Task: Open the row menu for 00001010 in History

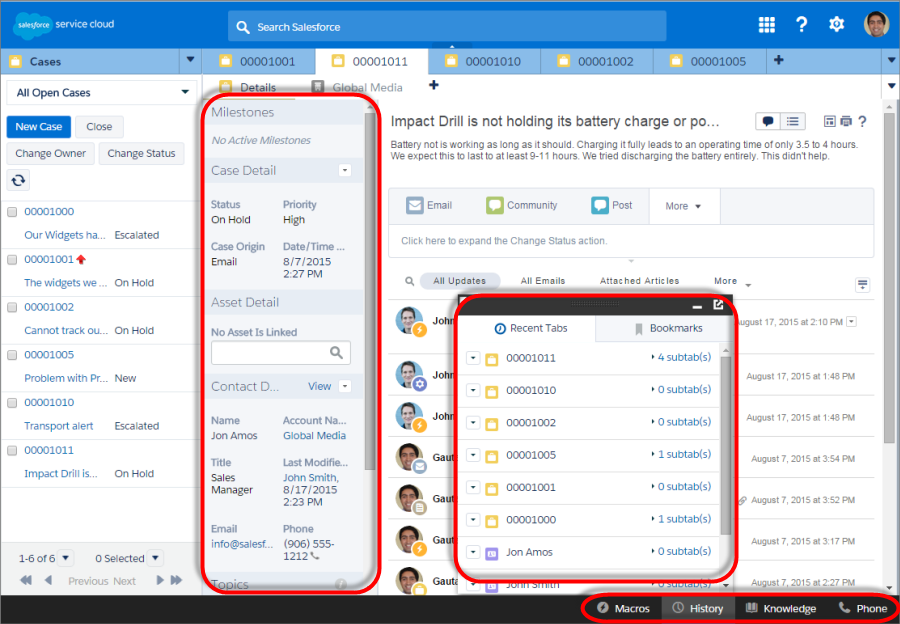Action: coord(473,390)
